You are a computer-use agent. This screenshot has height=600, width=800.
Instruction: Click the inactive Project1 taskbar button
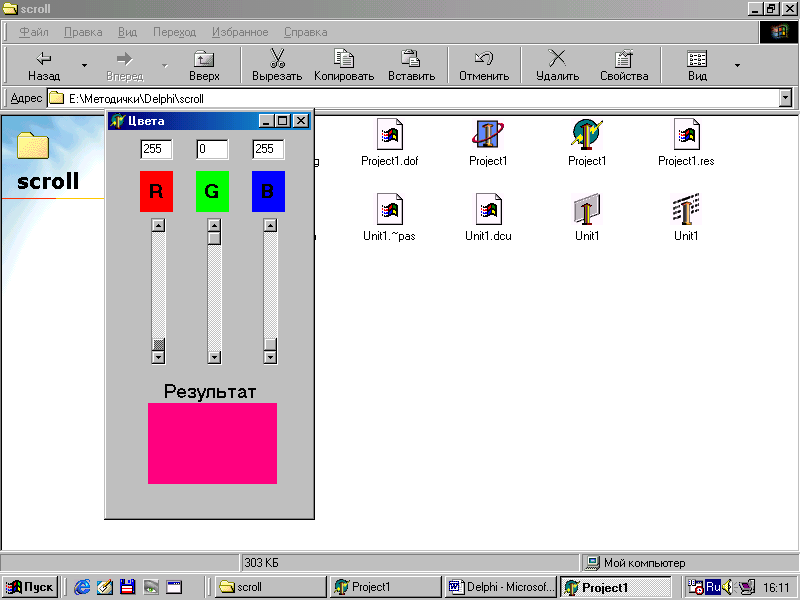(x=386, y=587)
